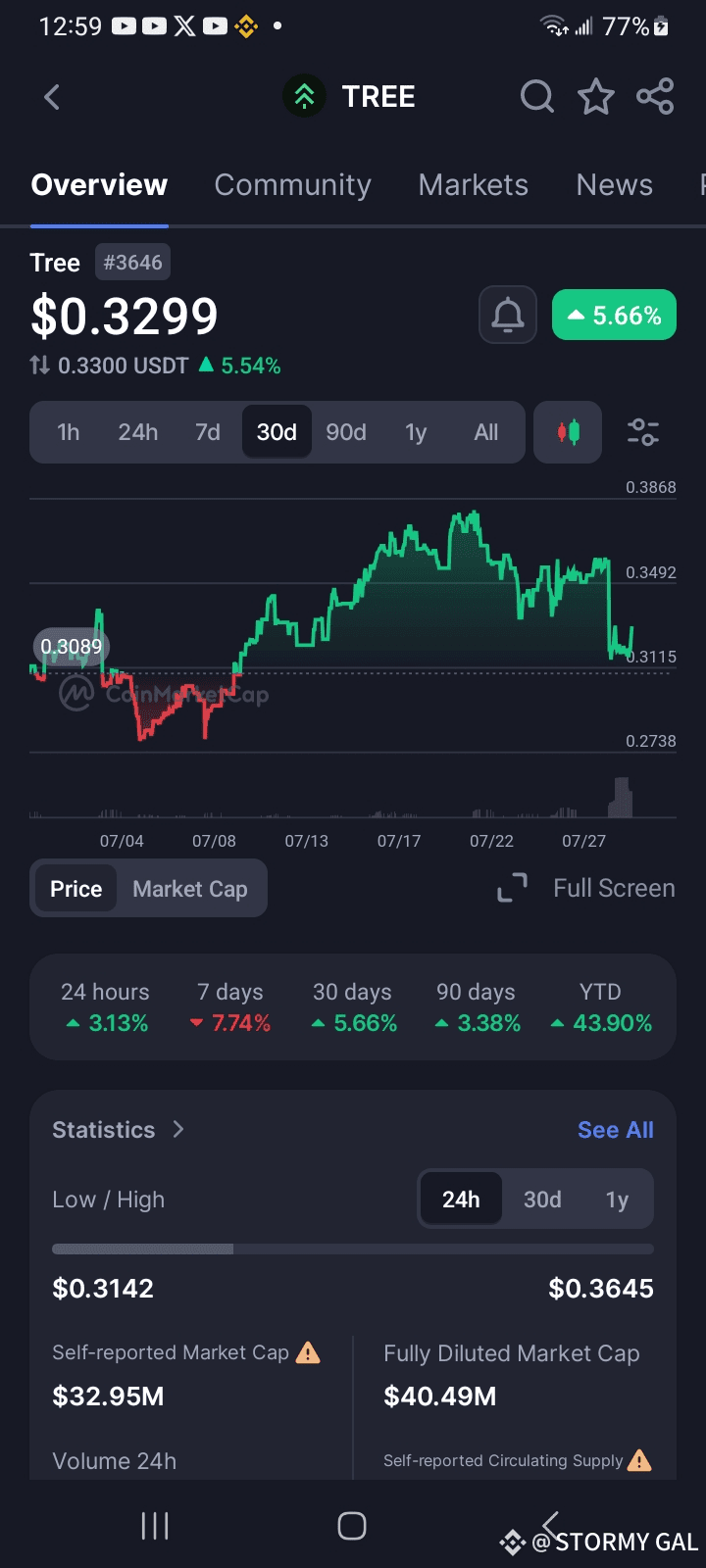Image resolution: width=706 pixels, height=1568 pixels.
Task: Select 1h chart timeframe
Action: 68,432
